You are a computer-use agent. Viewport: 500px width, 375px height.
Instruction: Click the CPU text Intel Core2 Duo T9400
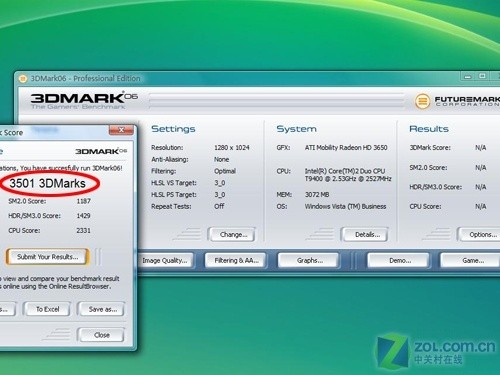348,175
